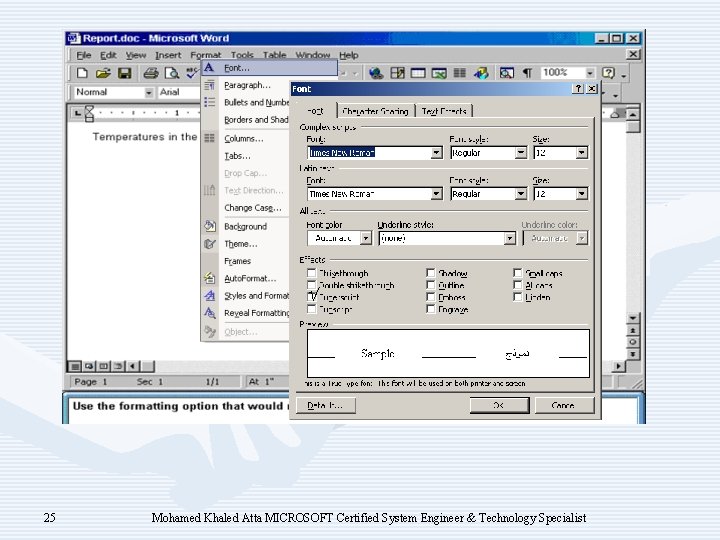Choose Paragraph... from the Format menu

coord(247,85)
